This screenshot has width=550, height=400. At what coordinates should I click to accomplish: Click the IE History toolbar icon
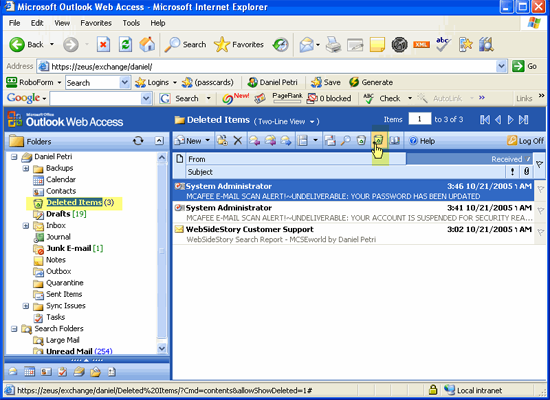point(281,45)
